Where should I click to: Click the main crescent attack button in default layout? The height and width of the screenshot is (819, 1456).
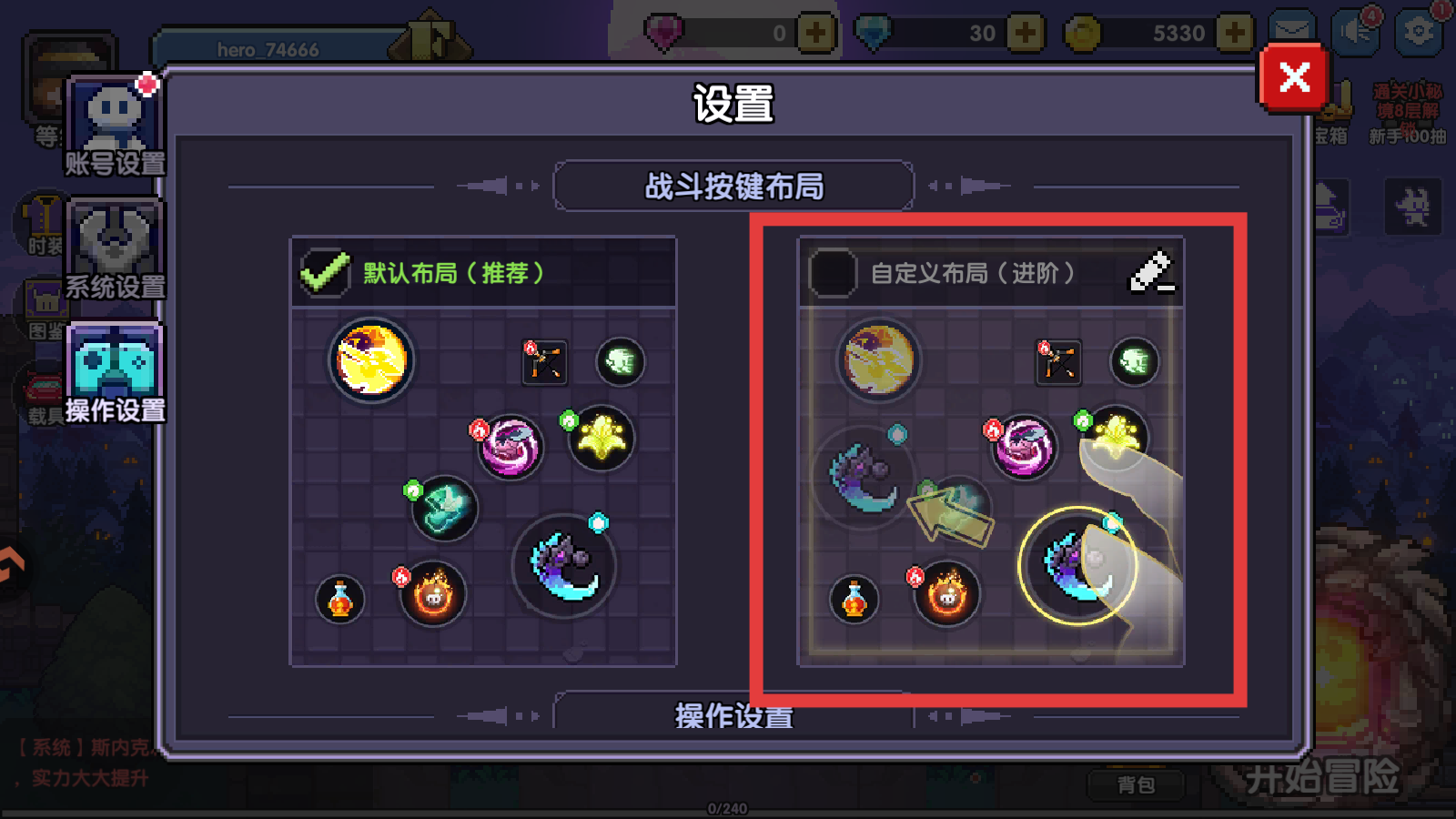coord(564,566)
